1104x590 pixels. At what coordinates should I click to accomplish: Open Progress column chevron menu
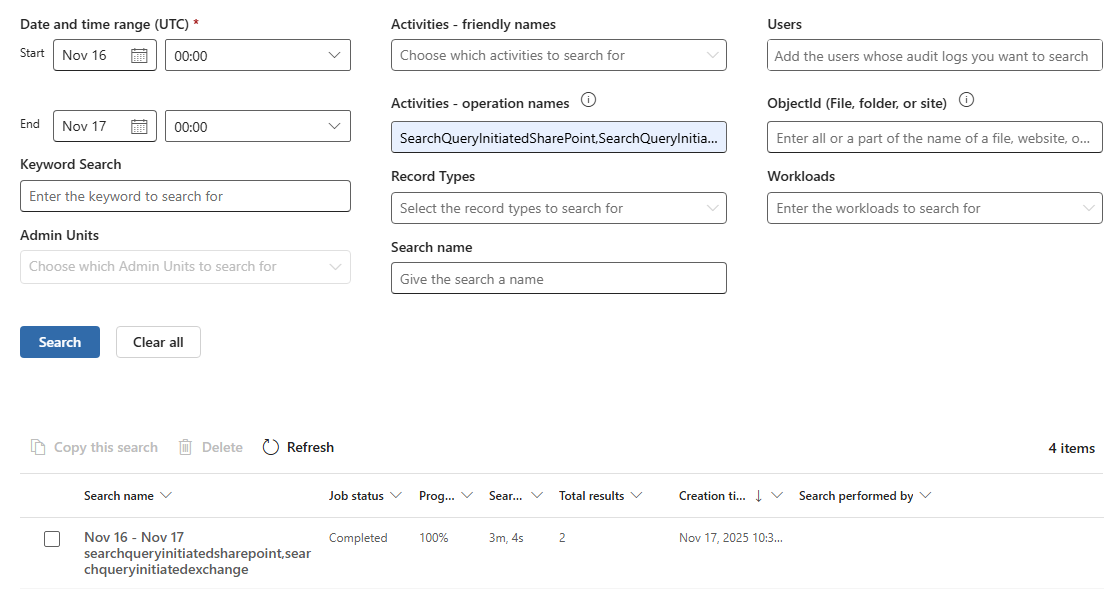click(467, 496)
